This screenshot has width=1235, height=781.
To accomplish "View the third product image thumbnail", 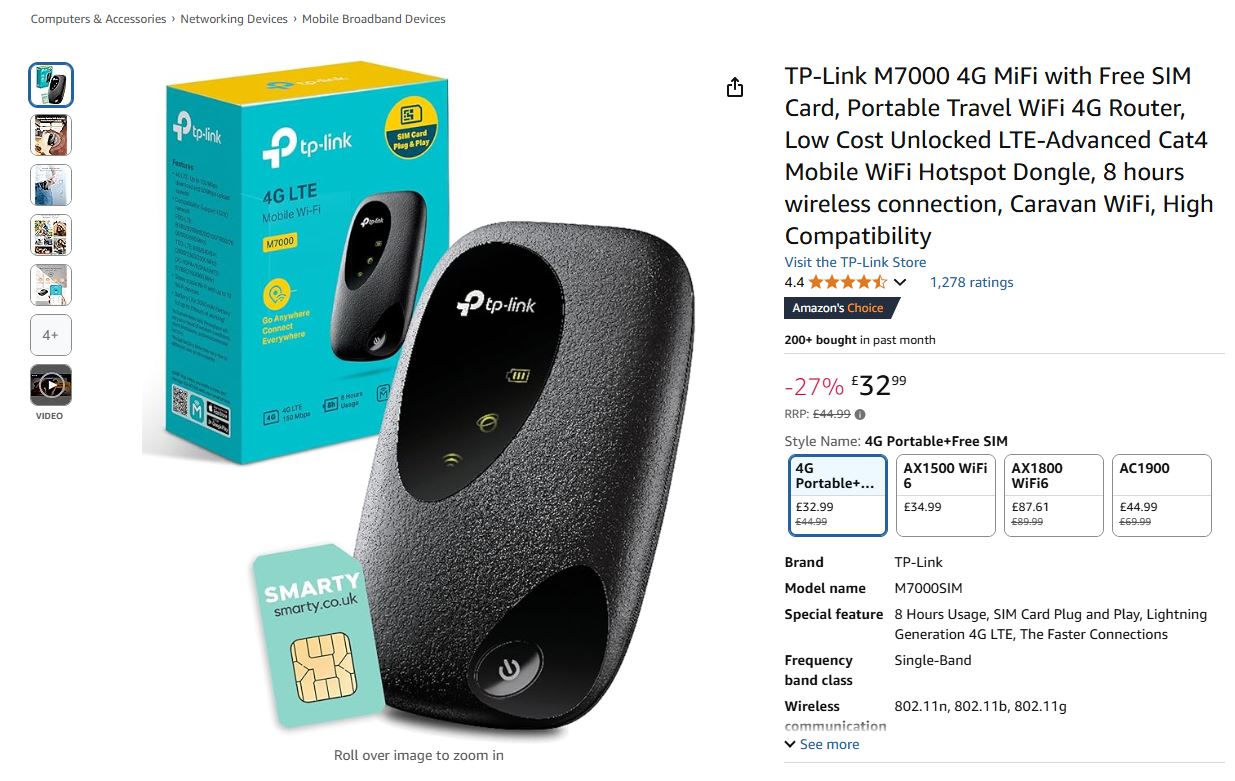I will coord(51,185).
